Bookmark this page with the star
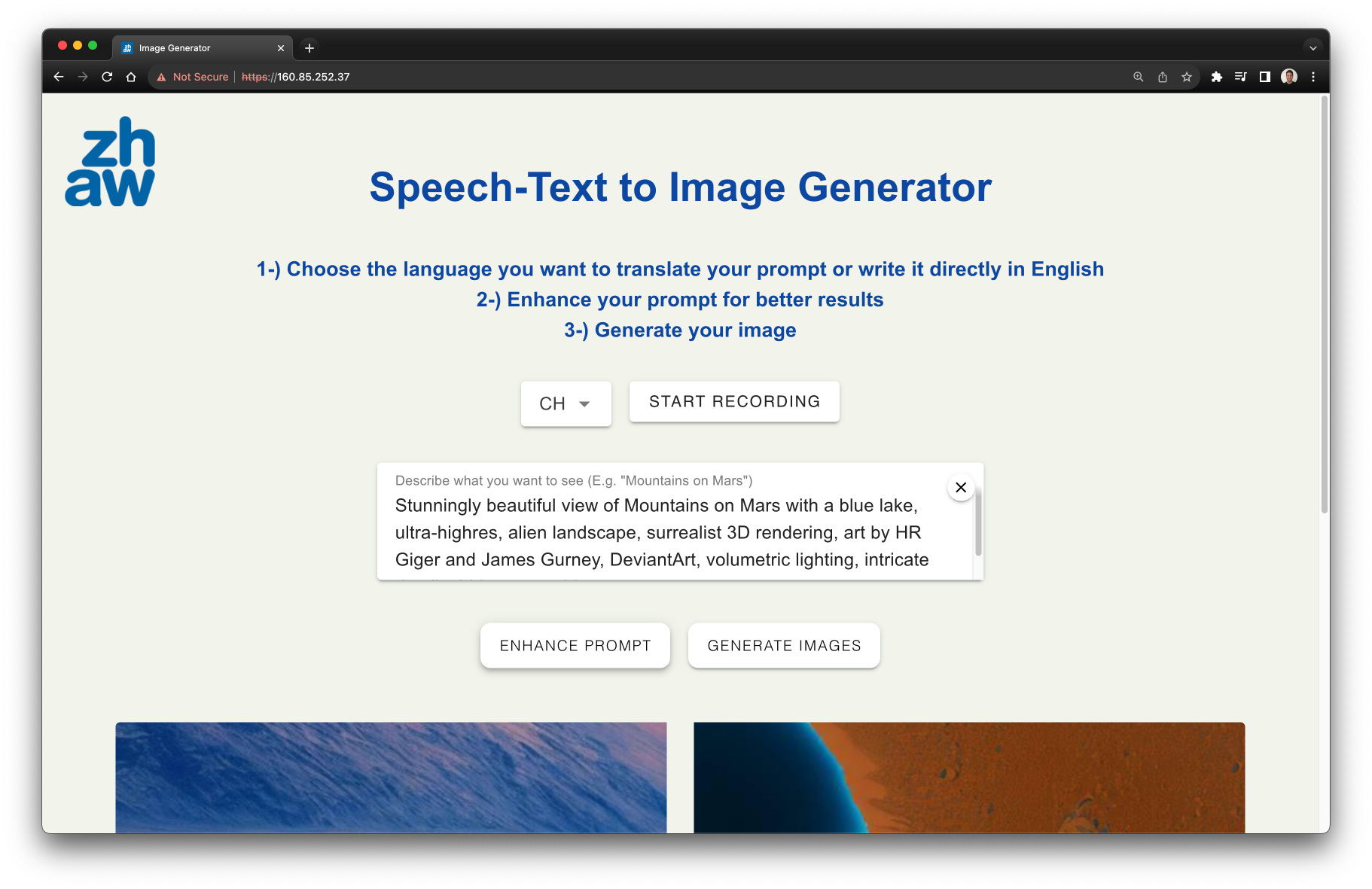 click(1188, 76)
